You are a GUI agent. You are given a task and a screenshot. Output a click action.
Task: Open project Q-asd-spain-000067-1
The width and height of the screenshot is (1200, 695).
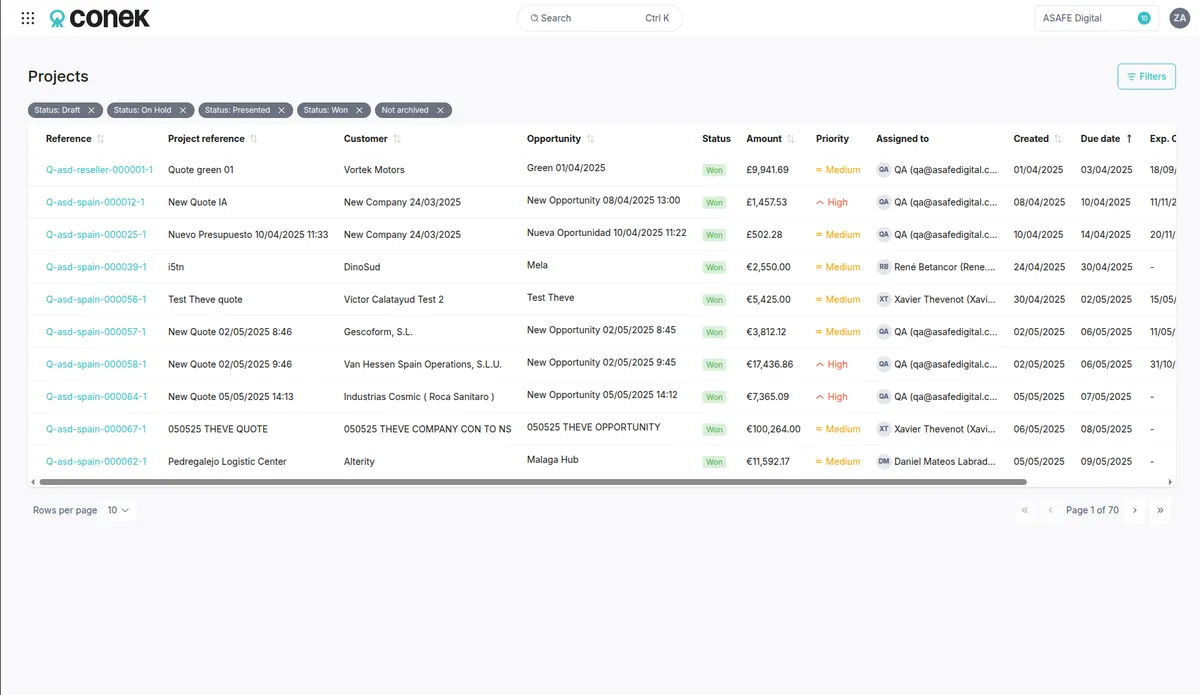coord(96,429)
